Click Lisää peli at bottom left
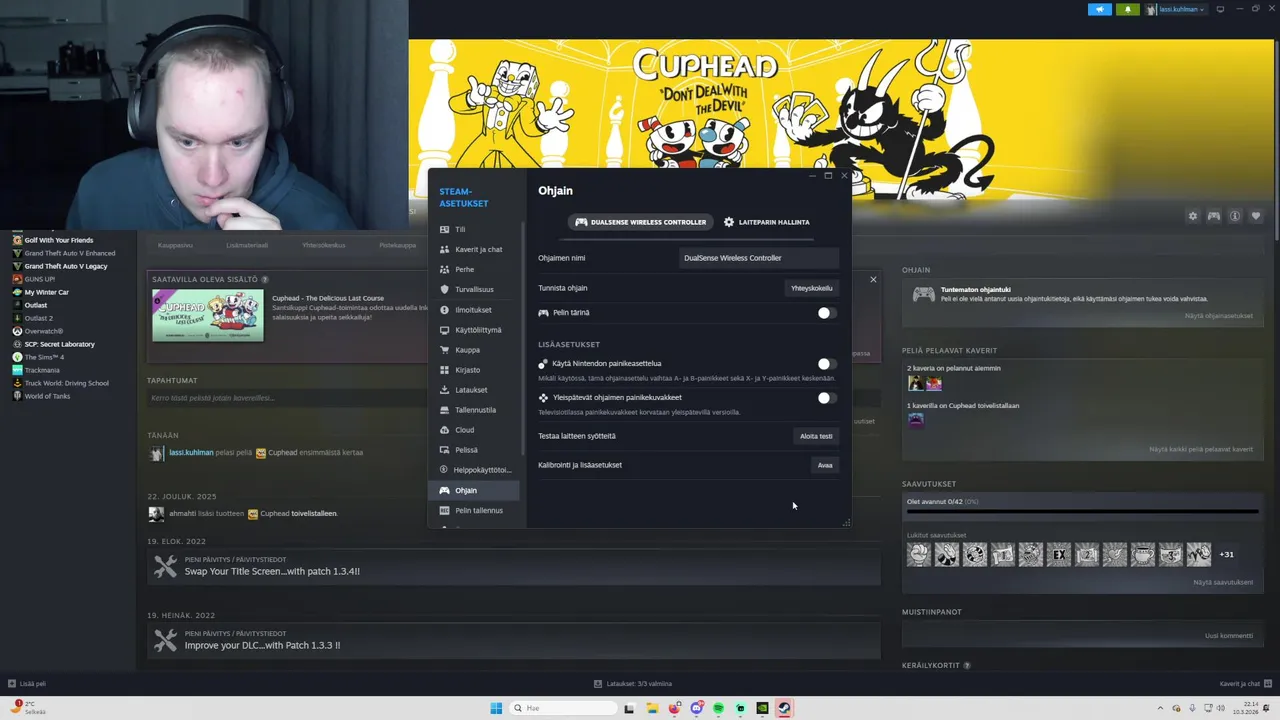 (27, 684)
